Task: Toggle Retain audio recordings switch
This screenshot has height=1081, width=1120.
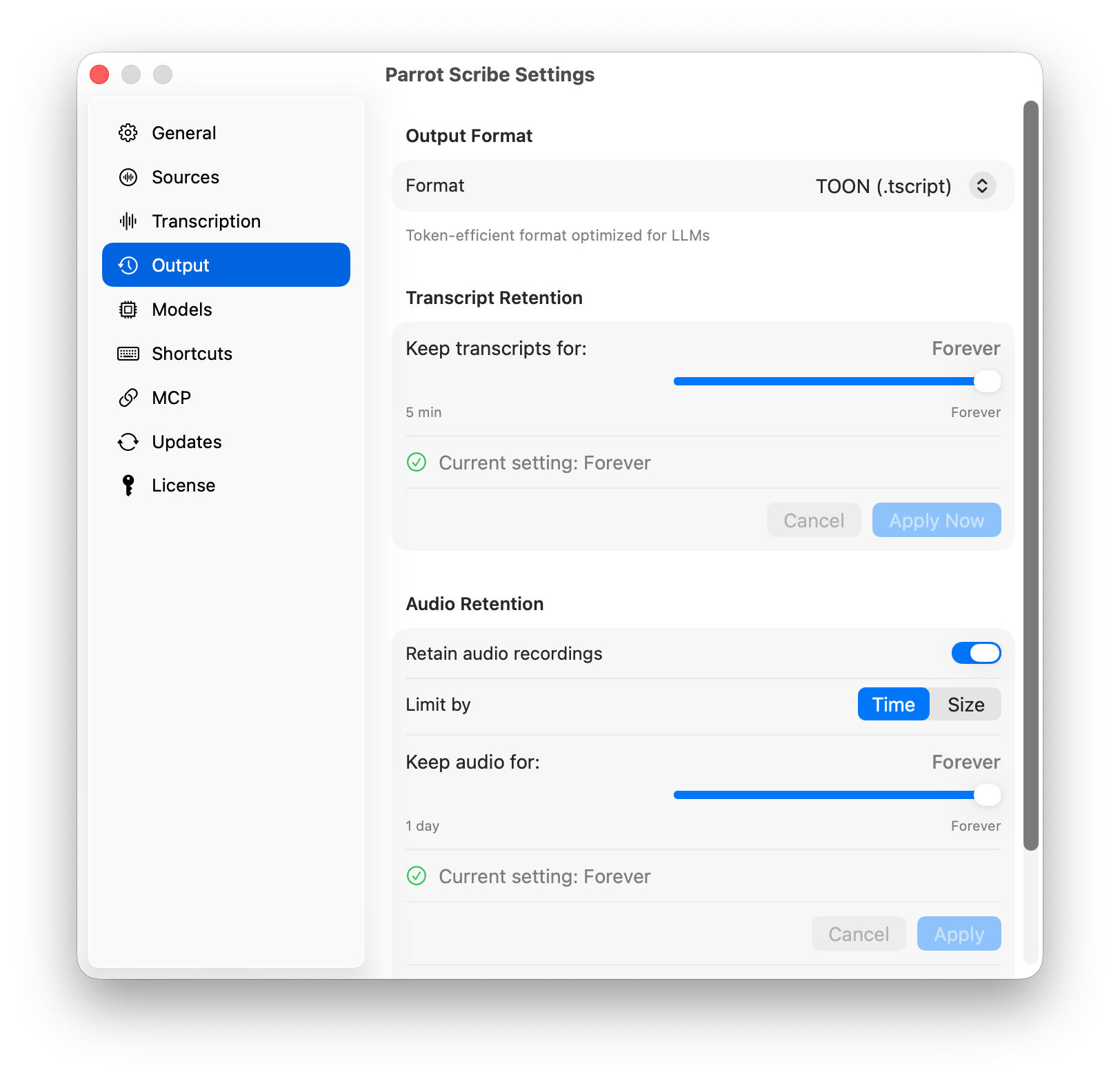Action: coord(976,653)
